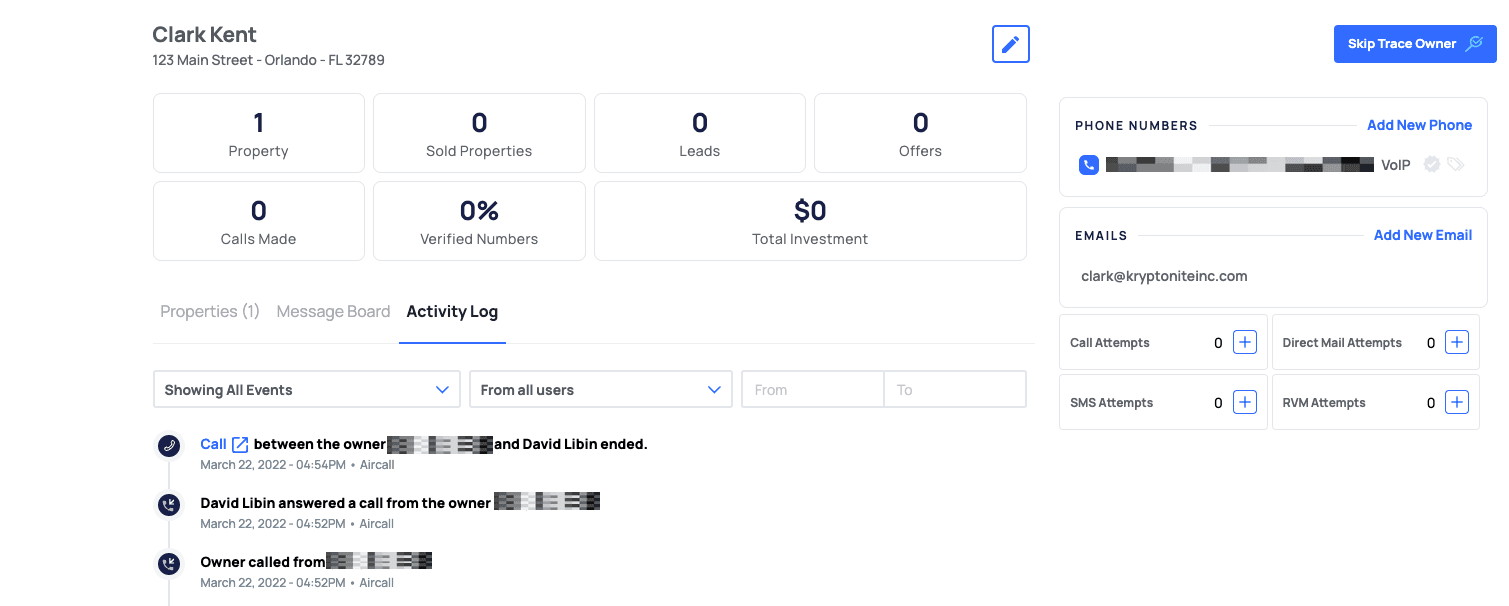Click the pencil edit owner icon
The image size is (1509, 606).
point(1010,44)
